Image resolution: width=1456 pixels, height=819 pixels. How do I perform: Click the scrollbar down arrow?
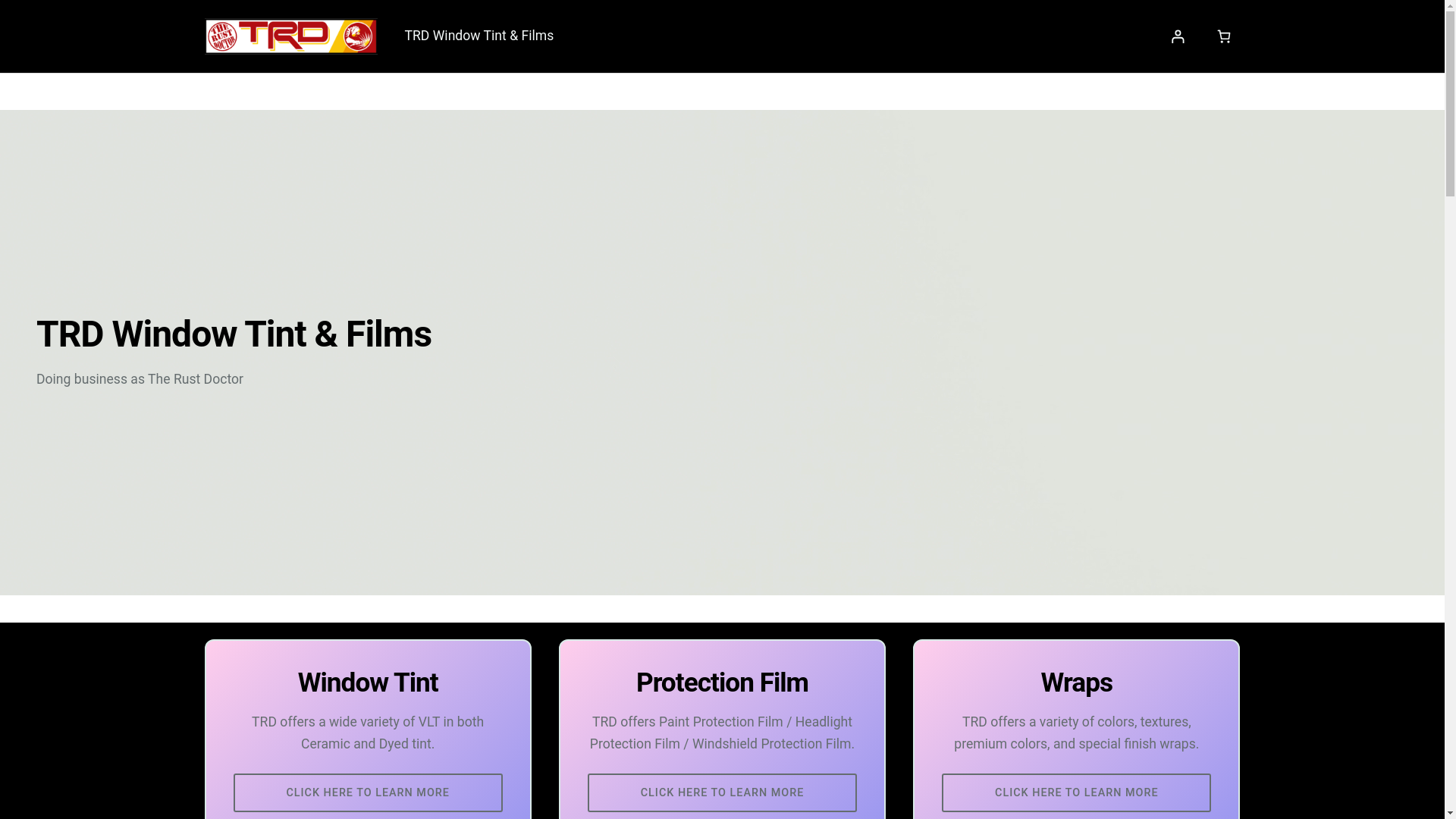coord(1450,813)
